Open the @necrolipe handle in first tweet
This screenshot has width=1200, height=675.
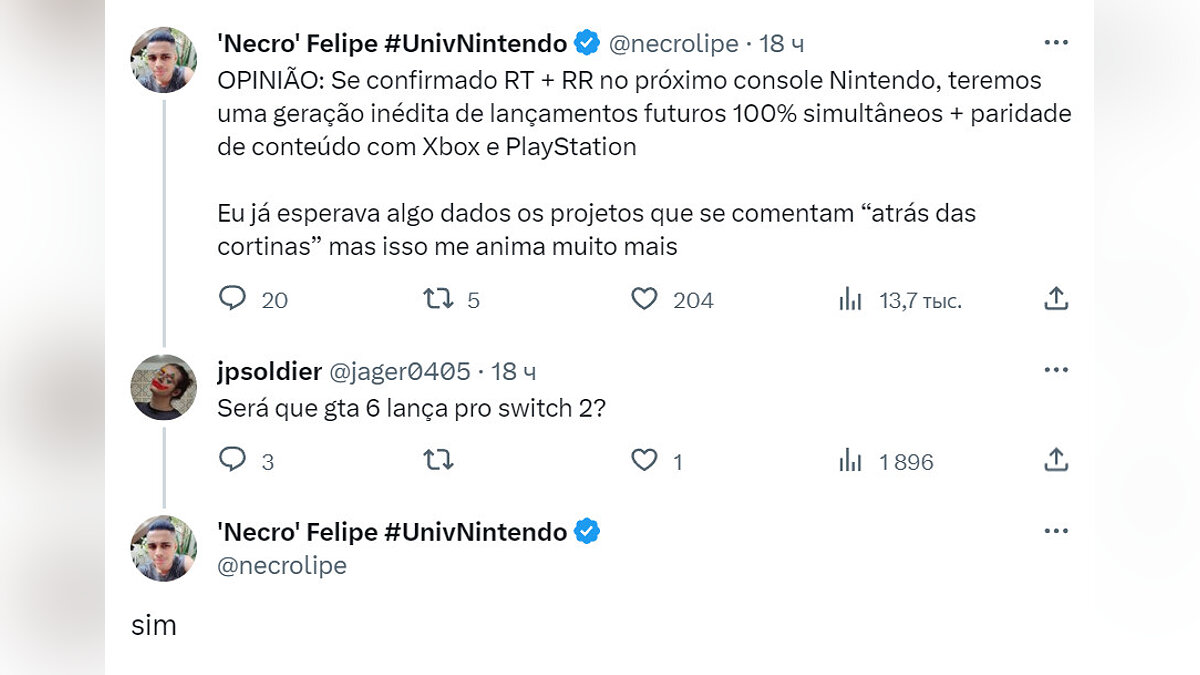[674, 43]
